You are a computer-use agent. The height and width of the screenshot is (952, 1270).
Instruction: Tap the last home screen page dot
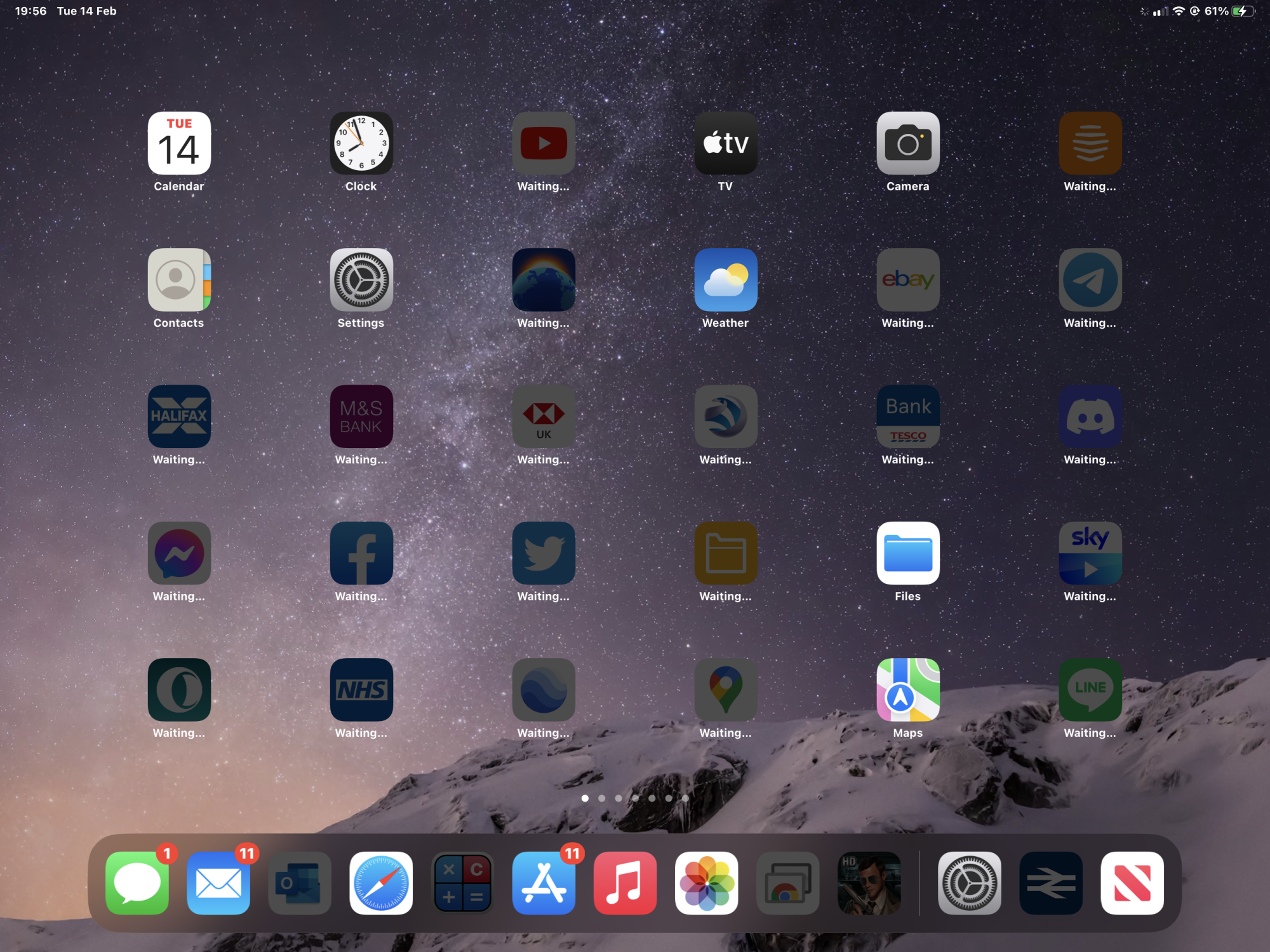pyautogui.click(x=685, y=798)
